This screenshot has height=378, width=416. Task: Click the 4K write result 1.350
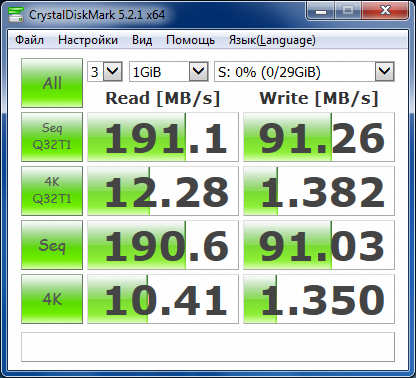319,299
